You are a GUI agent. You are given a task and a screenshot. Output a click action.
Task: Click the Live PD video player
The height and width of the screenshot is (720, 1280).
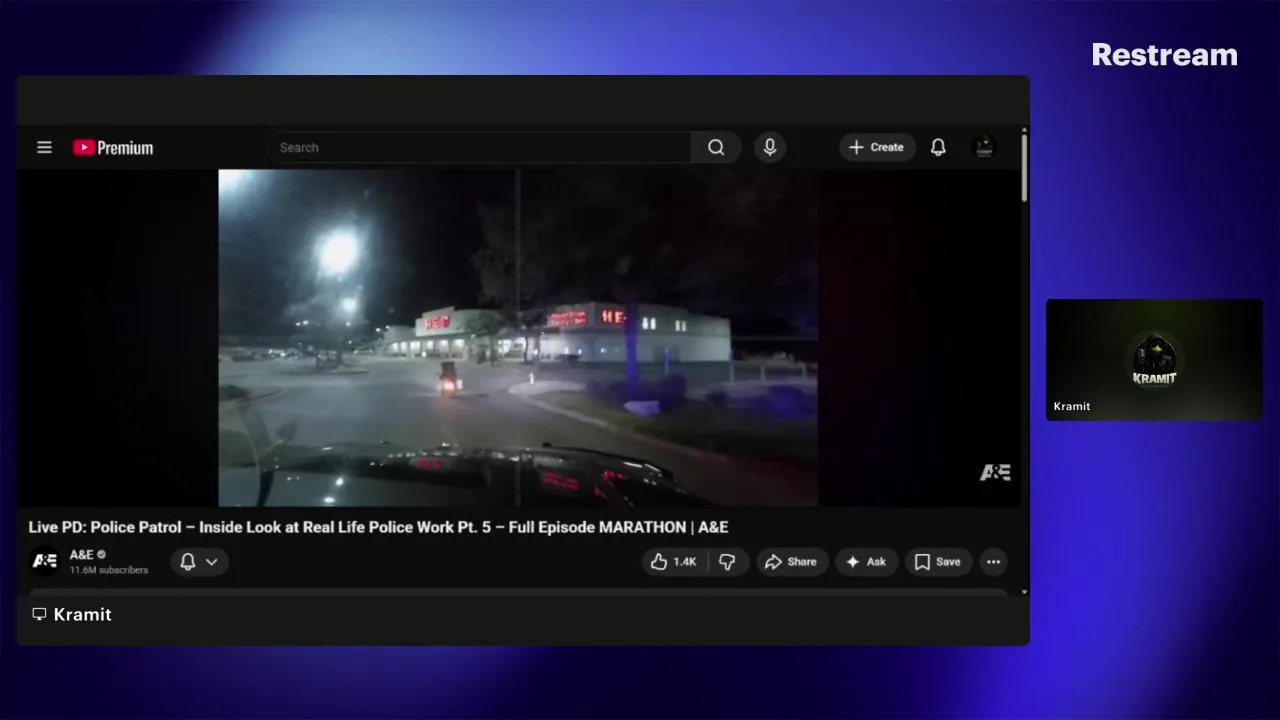pyautogui.click(x=518, y=337)
